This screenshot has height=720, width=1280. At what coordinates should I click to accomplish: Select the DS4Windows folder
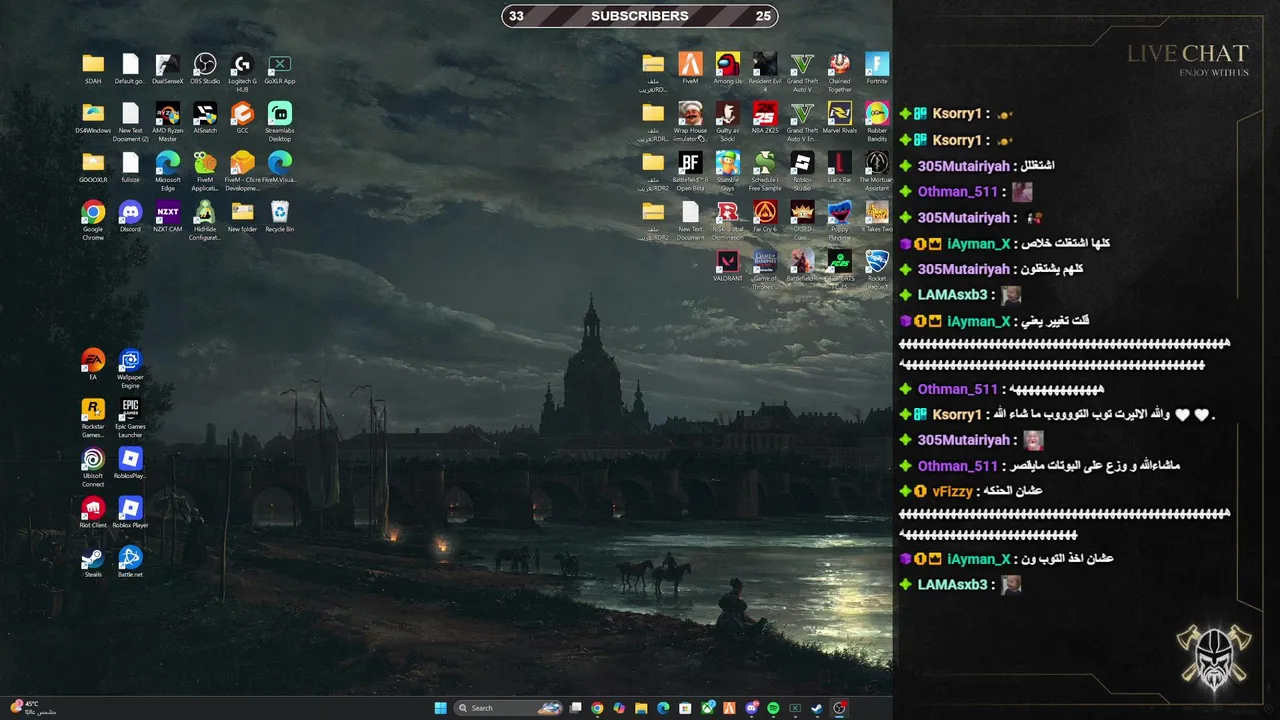(x=93, y=118)
